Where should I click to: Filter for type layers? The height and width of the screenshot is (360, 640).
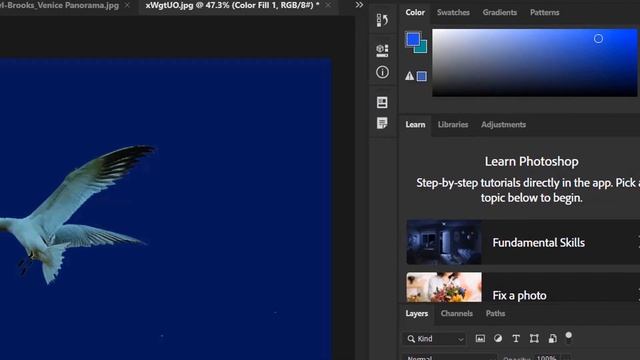pos(516,338)
